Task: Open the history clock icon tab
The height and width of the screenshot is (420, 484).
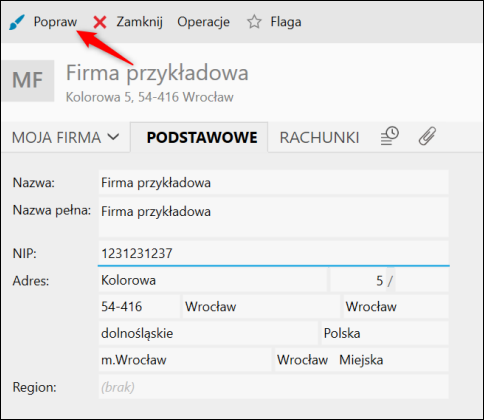Action: tap(390, 136)
